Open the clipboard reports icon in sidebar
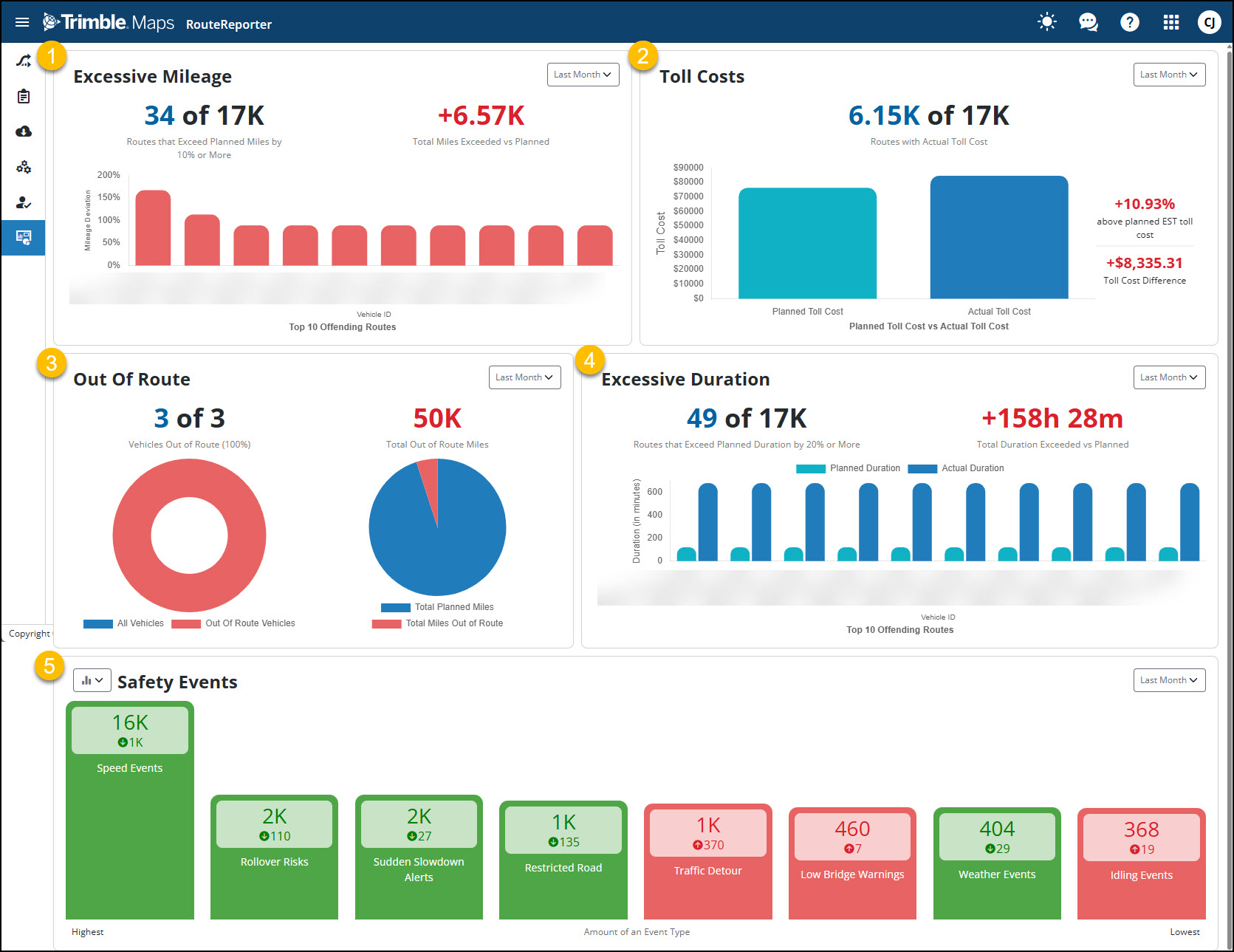Screen dimensions: 1234x952 pos(23,96)
